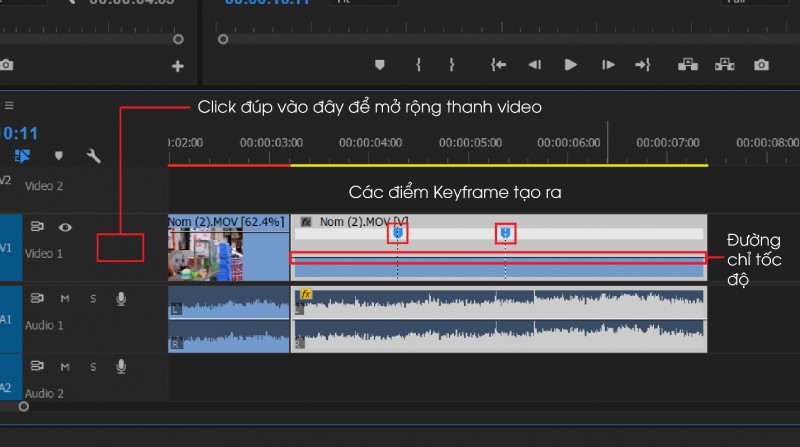Click the Video 2 track label

[44, 186]
